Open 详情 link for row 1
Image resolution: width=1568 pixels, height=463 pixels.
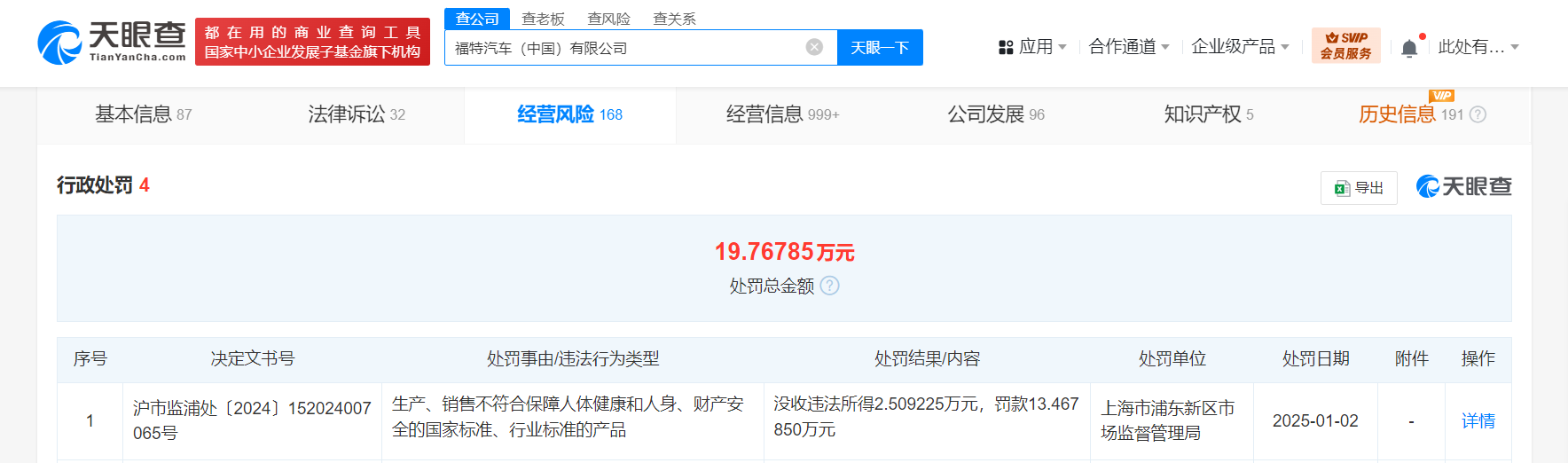pos(1478,421)
